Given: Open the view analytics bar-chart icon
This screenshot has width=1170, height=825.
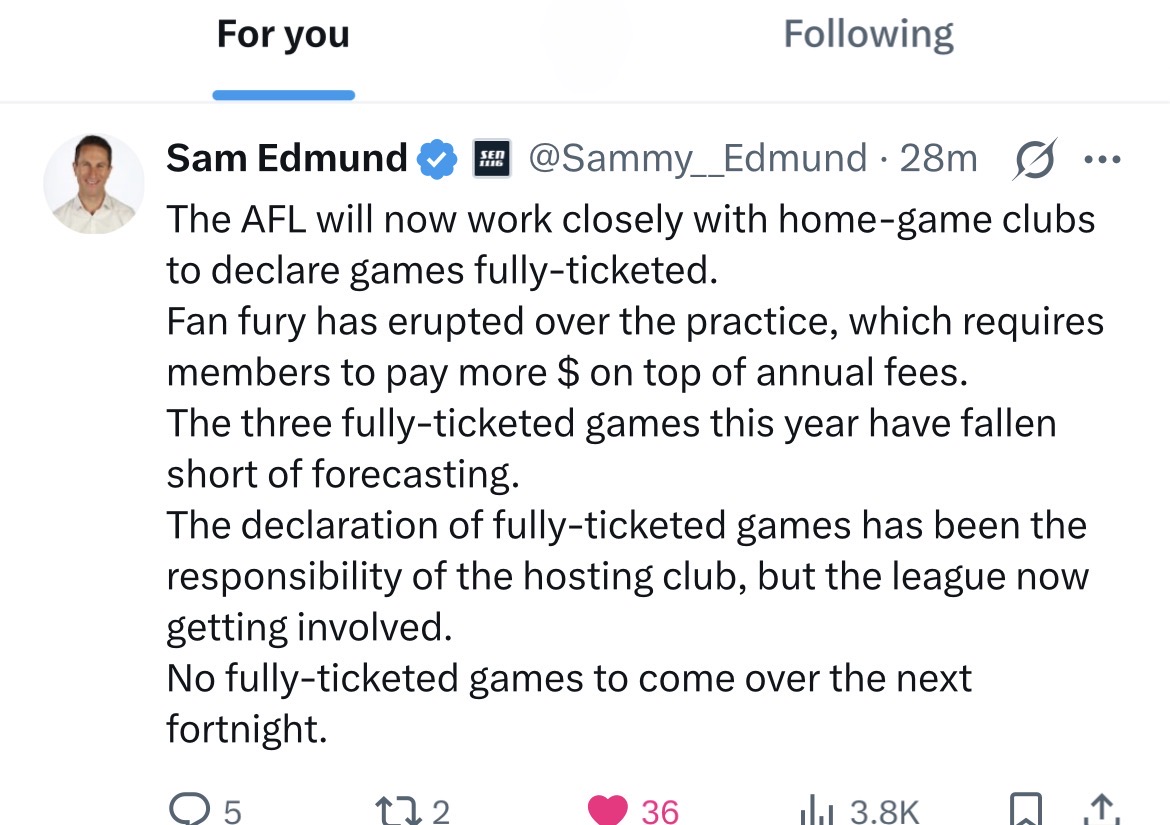Looking at the screenshot, I should (x=818, y=810).
